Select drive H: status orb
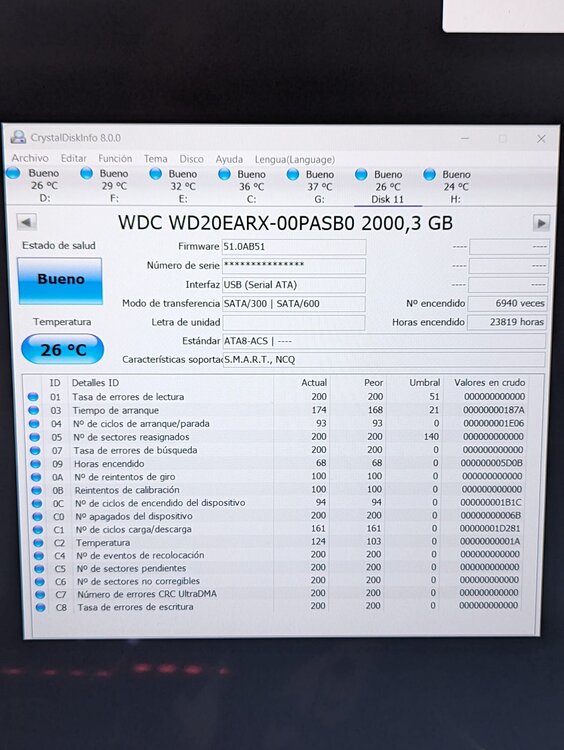Image resolution: width=564 pixels, height=750 pixels. pos(430,175)
